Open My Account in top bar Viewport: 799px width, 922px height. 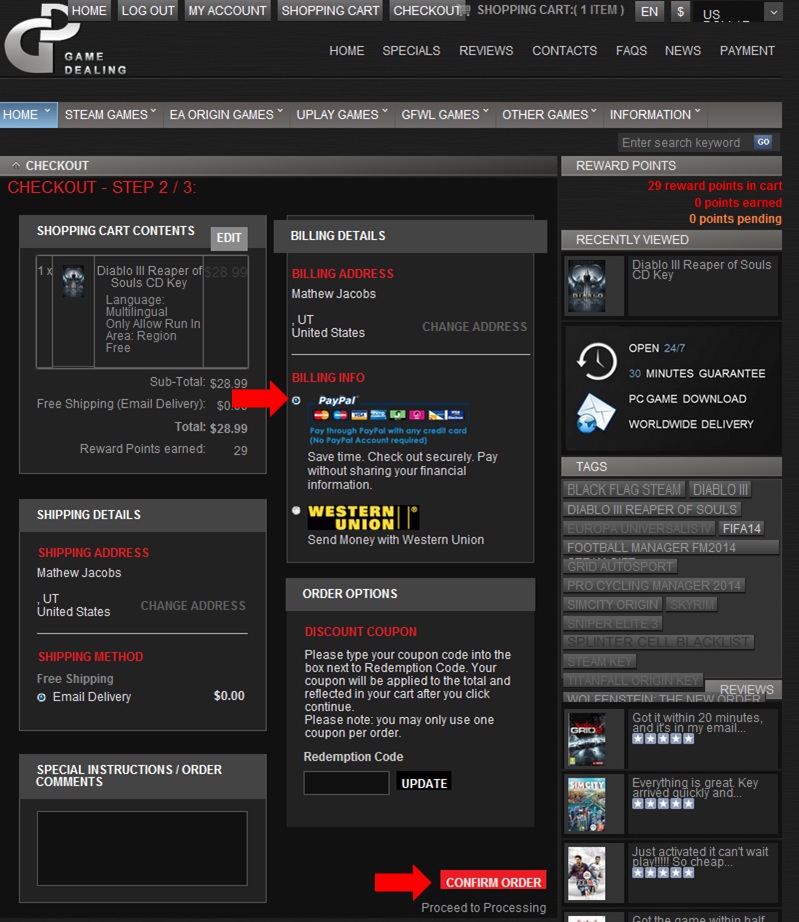227,11
